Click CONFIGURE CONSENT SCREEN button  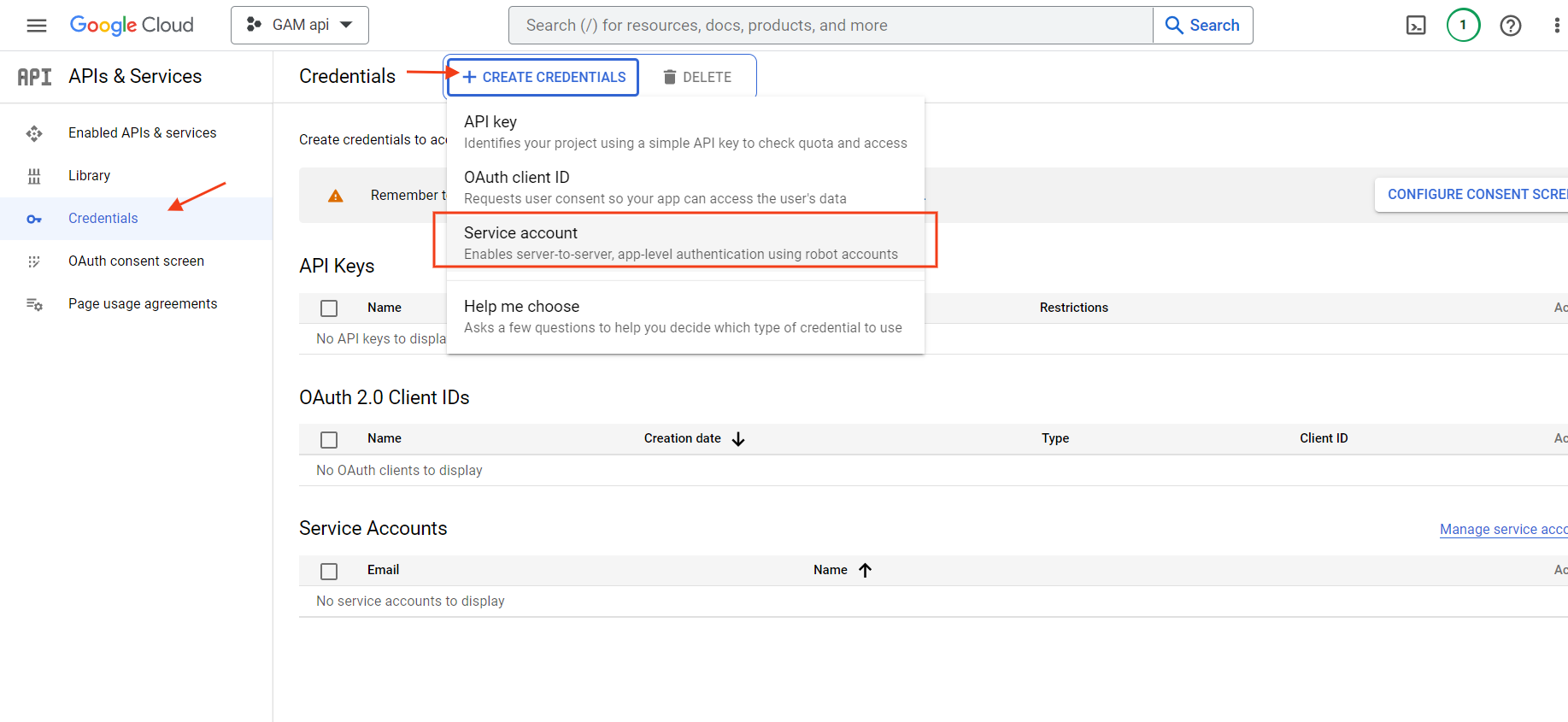coord(1471,195)
